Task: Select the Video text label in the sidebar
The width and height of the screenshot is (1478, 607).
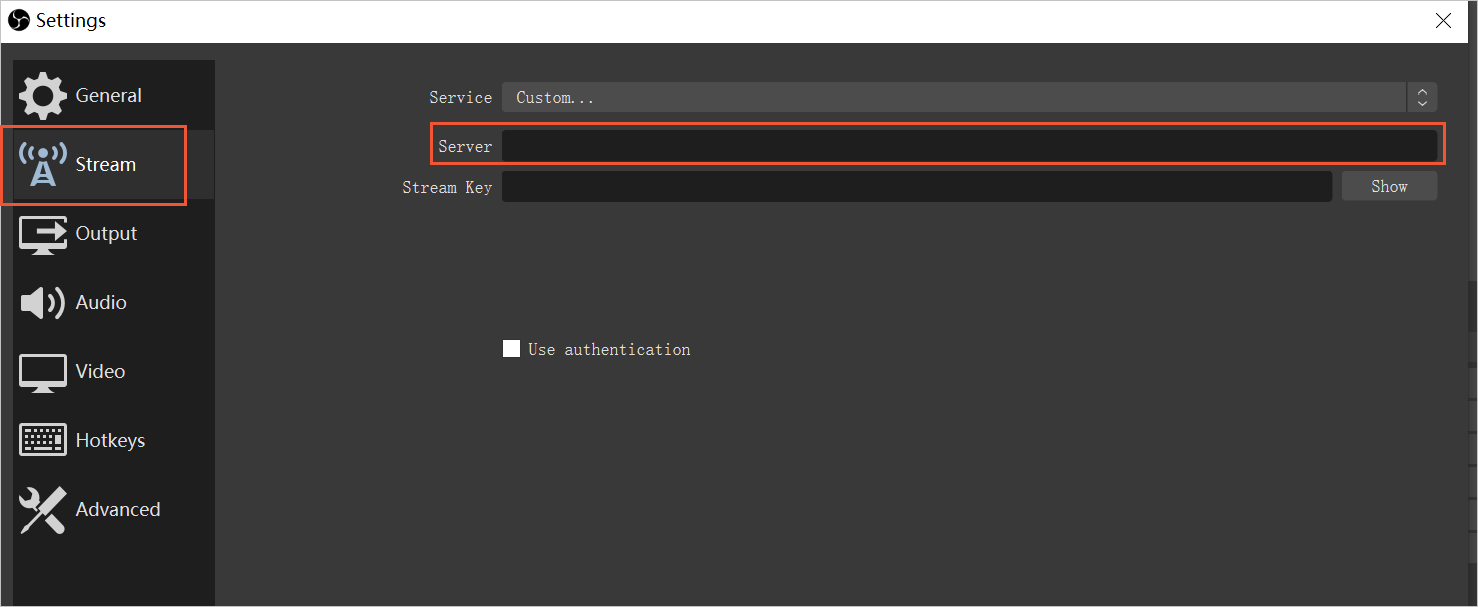Action: tap(100, 372)
